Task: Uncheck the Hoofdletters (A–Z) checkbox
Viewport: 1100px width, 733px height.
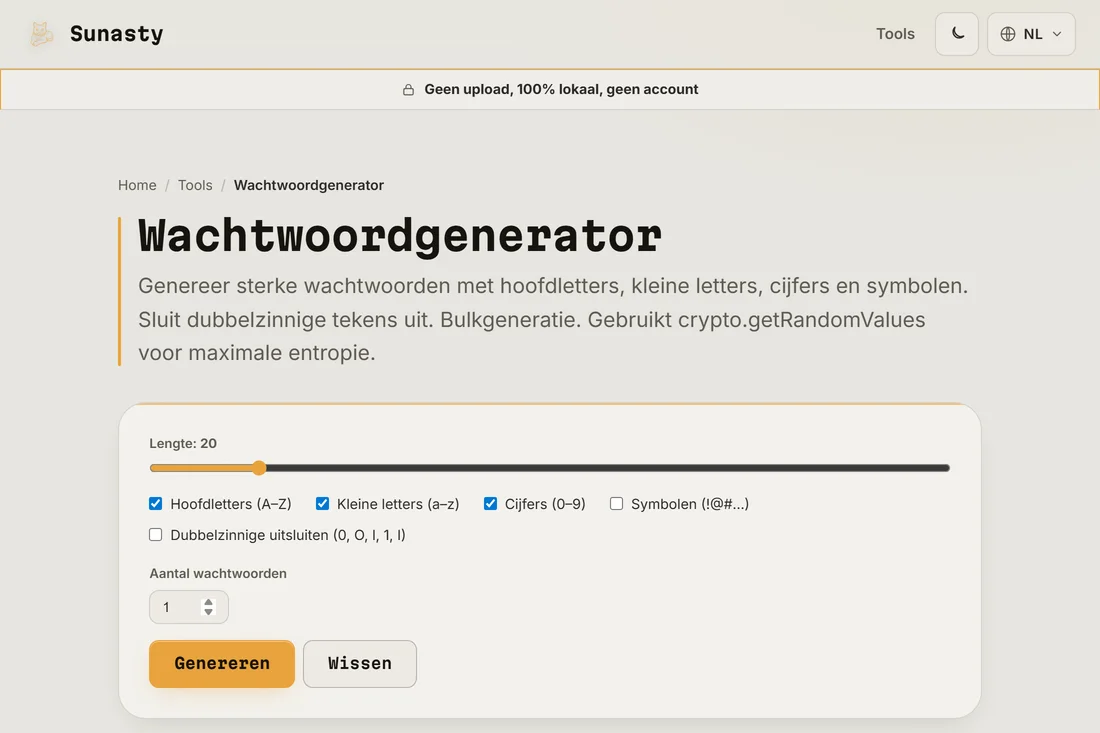Action: pos(156,504)
